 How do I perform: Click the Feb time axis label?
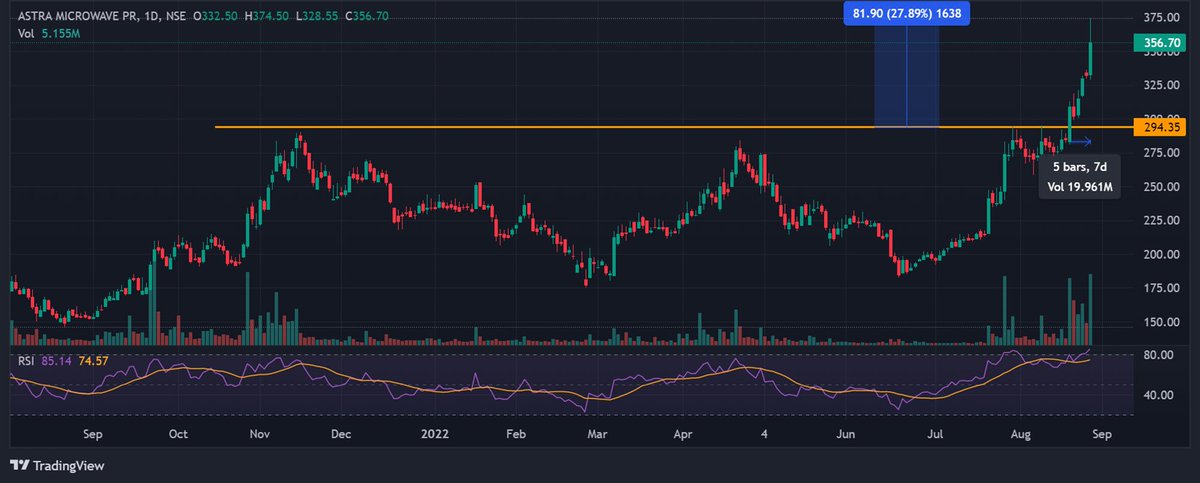point(516,434)
